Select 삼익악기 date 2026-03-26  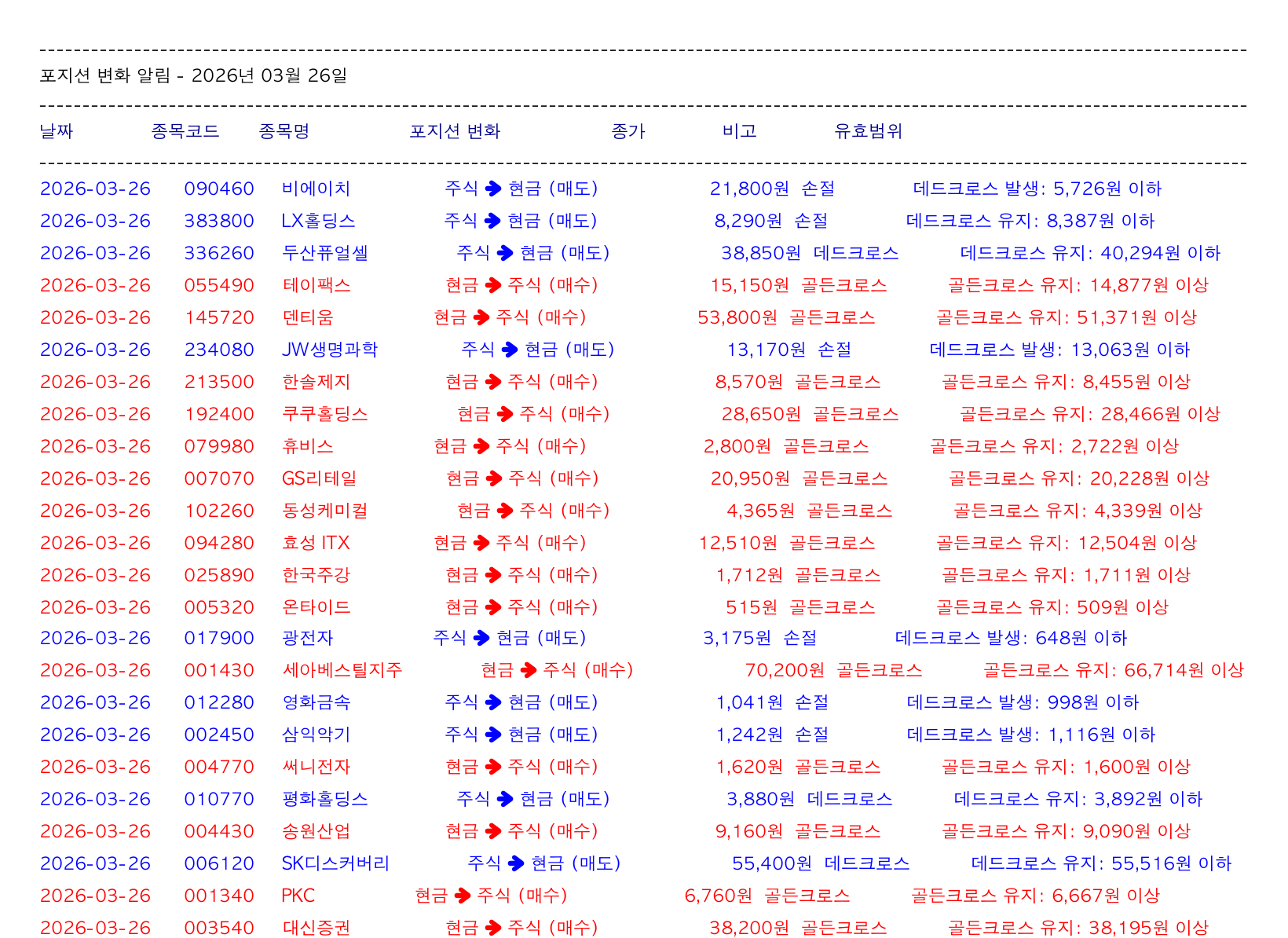95,735
